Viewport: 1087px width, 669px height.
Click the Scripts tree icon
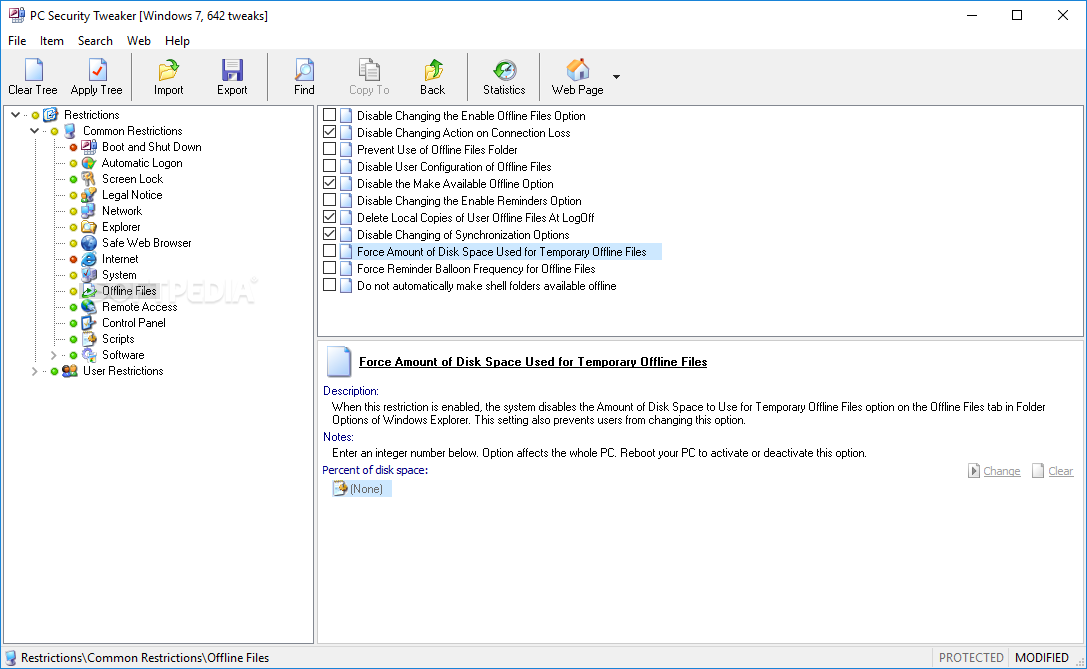click(89, 339)
